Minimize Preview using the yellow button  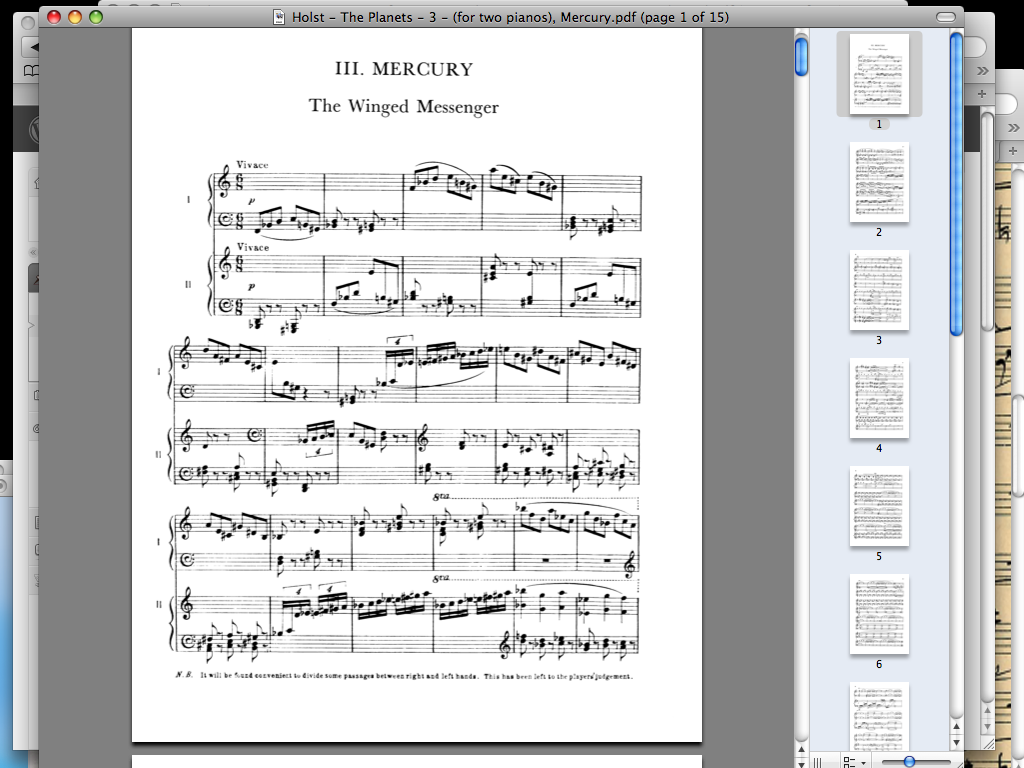coord(75,17)
